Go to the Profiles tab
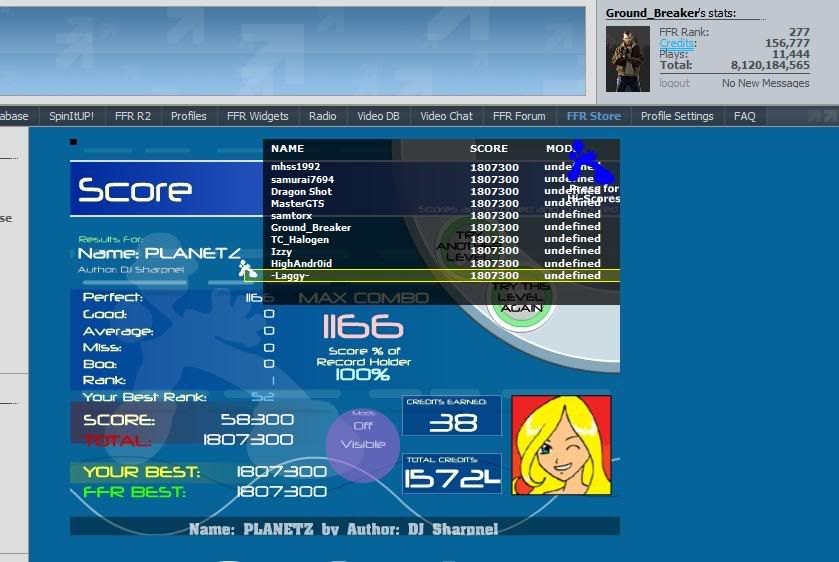The image size is (839, 562). point(188,116)
